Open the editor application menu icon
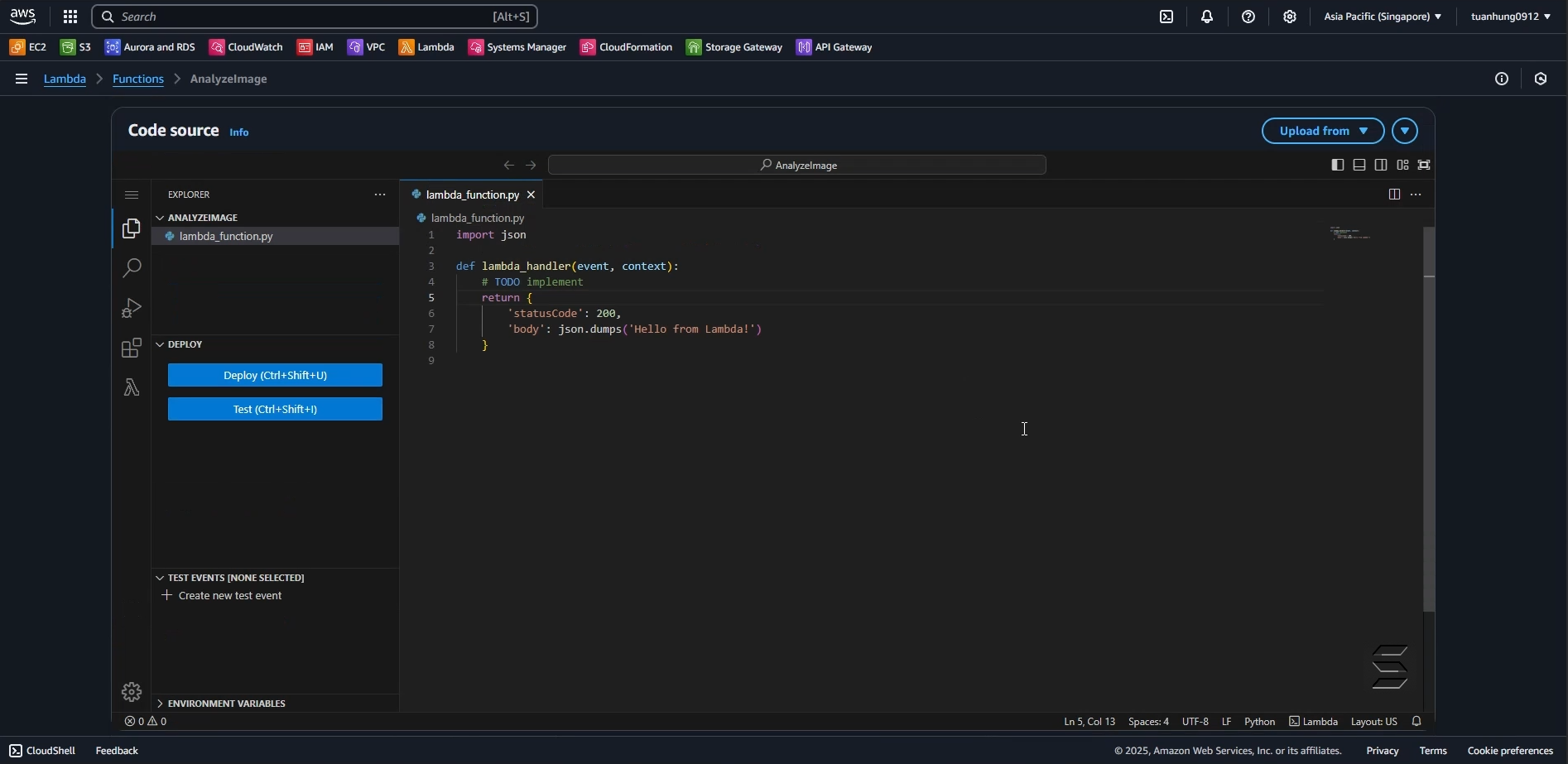The image size is (1568, 764). pyautogui.click(x=132, y=195)
